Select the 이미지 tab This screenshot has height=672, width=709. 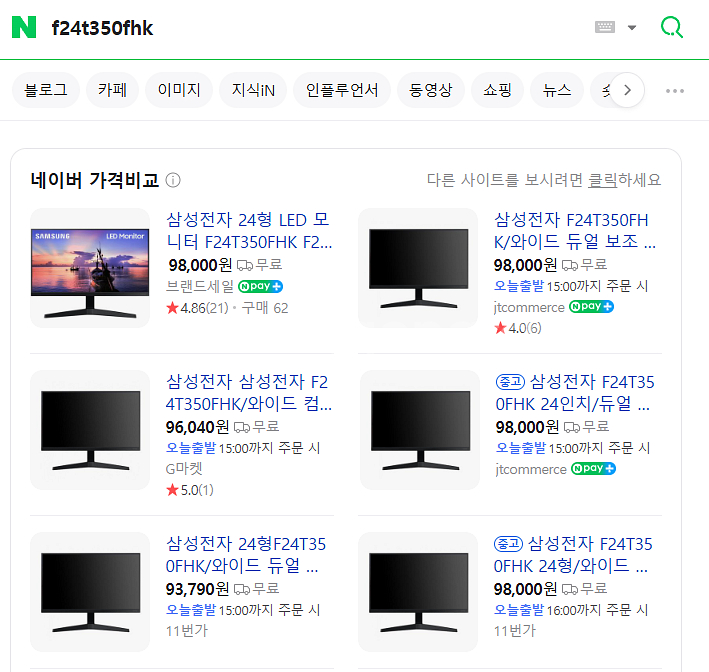pos(179,90)
